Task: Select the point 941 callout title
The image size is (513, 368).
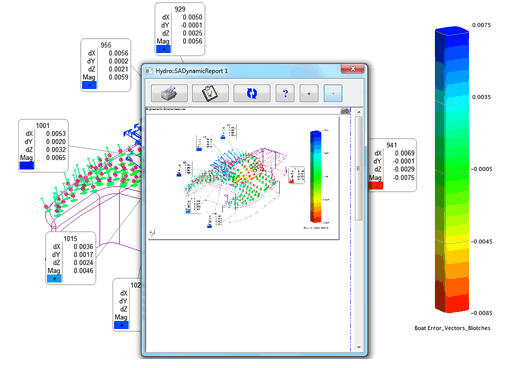Action: coord(392,145)
